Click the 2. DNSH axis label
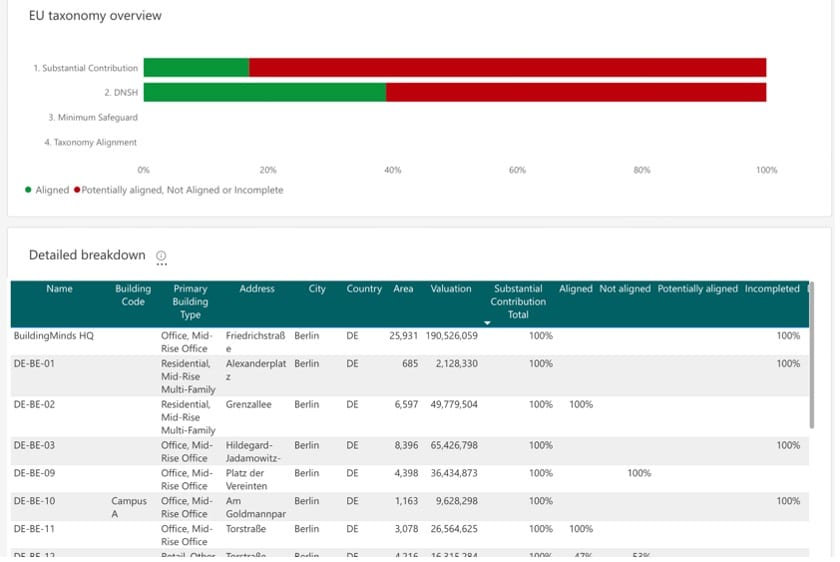This screenshot has height=562, width=840. pyautogui.click(x=121, y=93)
